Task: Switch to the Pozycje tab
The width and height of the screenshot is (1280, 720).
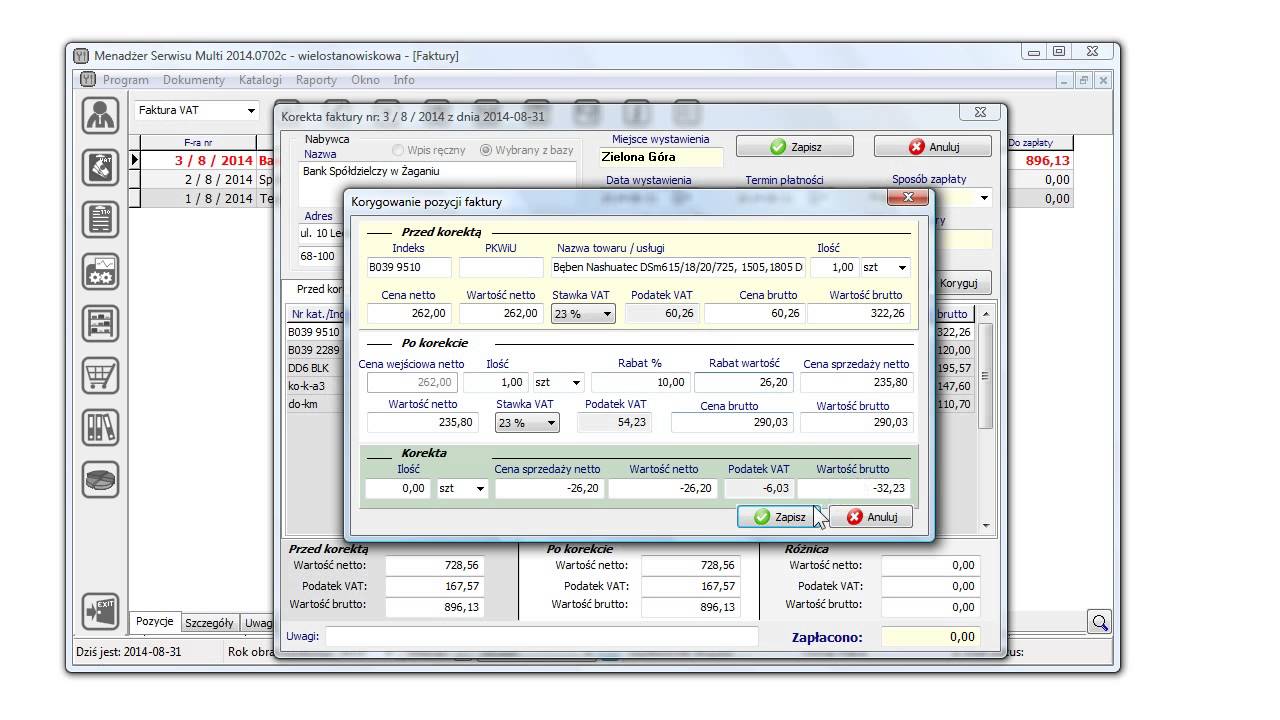Action: coord(154,621)
